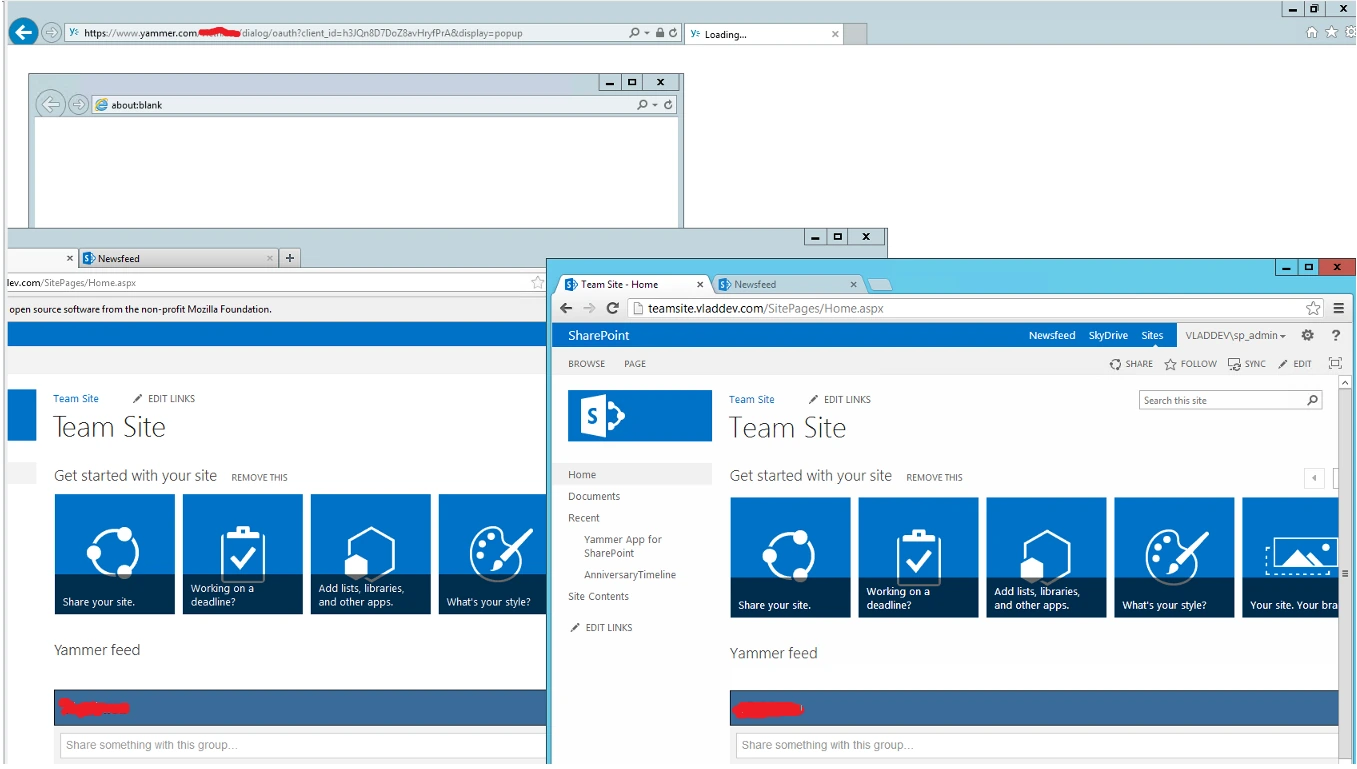Click FOLLOW star in the ribbon
1357x769 pixels.
click(x=1190, y=364)
